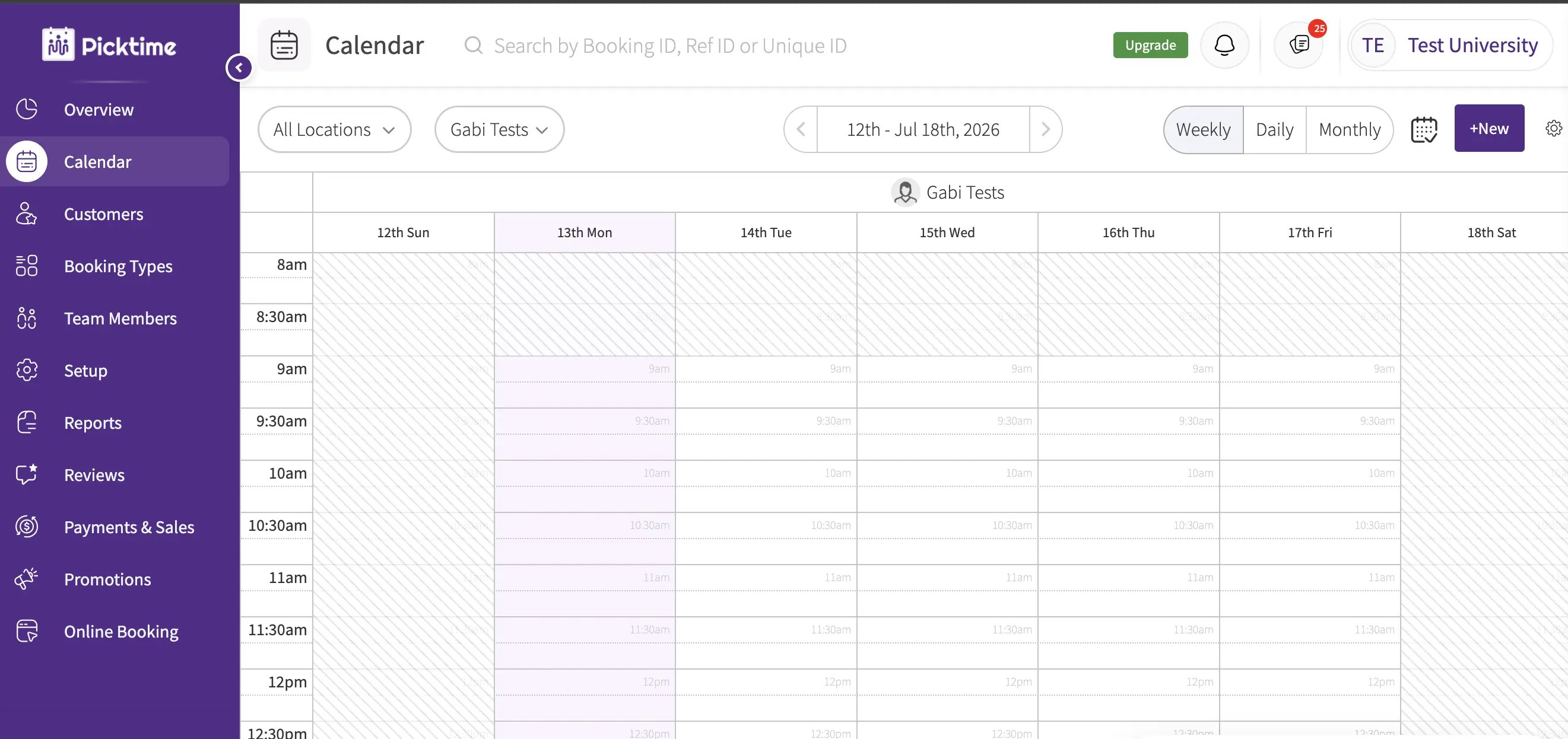Click the 10:30am time label in the time column
The width and height of the screenshot is (1568, 739).
pyautogui.click(x=278, y=525)
